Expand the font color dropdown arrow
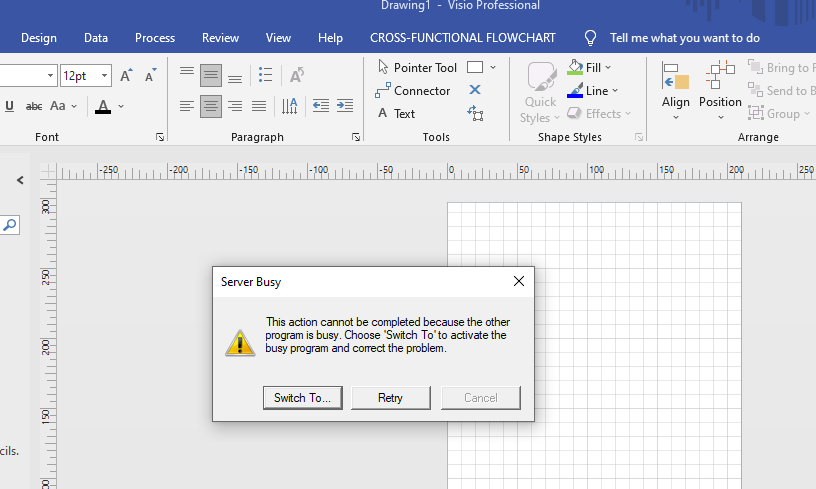The width and height of the screenshot is (816, 489). (x=121, y=106)
